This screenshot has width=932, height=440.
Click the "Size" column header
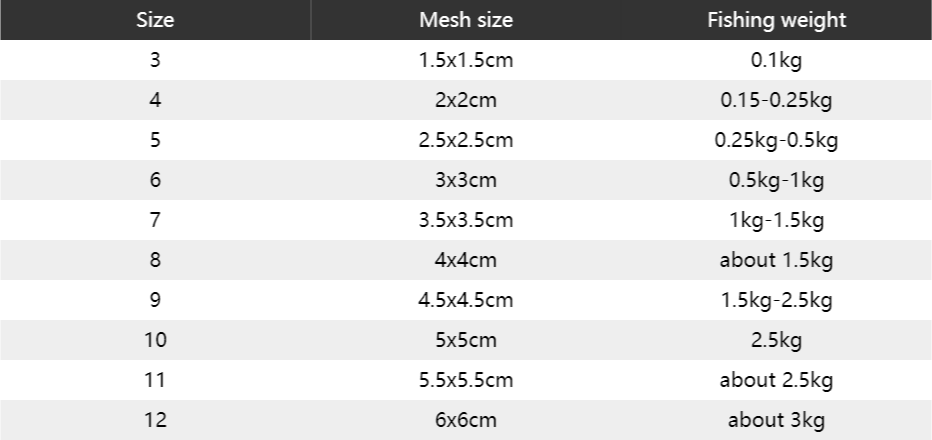coord(155,20)
